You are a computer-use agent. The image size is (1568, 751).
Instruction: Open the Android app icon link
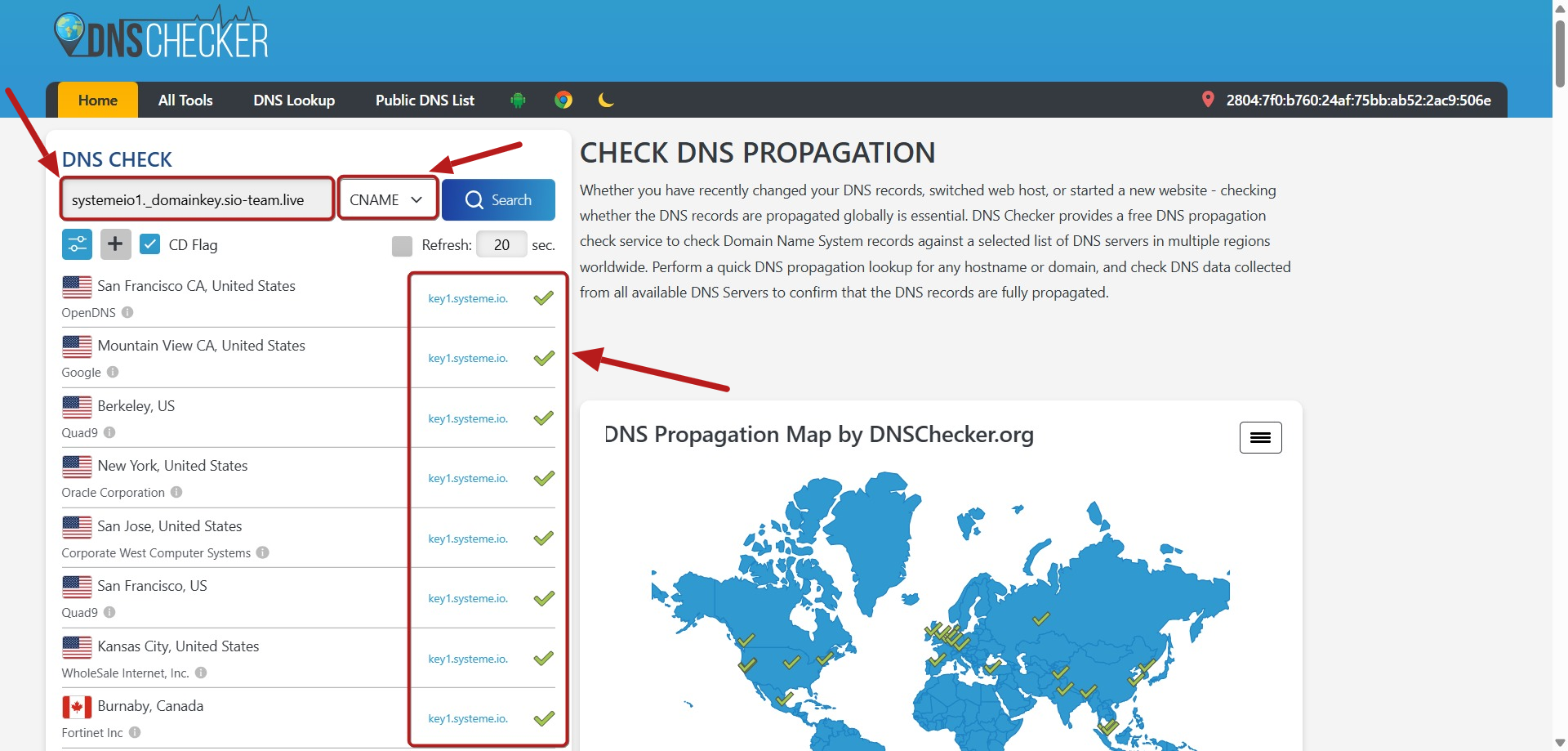(x=518, y=101)
